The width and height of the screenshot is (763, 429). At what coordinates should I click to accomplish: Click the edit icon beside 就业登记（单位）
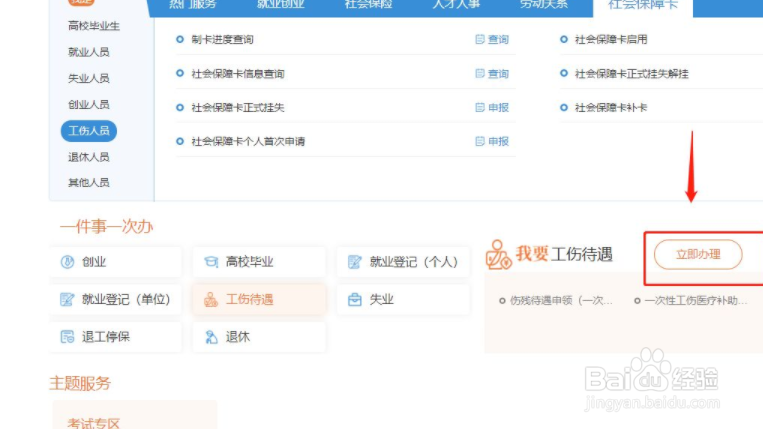67,299
